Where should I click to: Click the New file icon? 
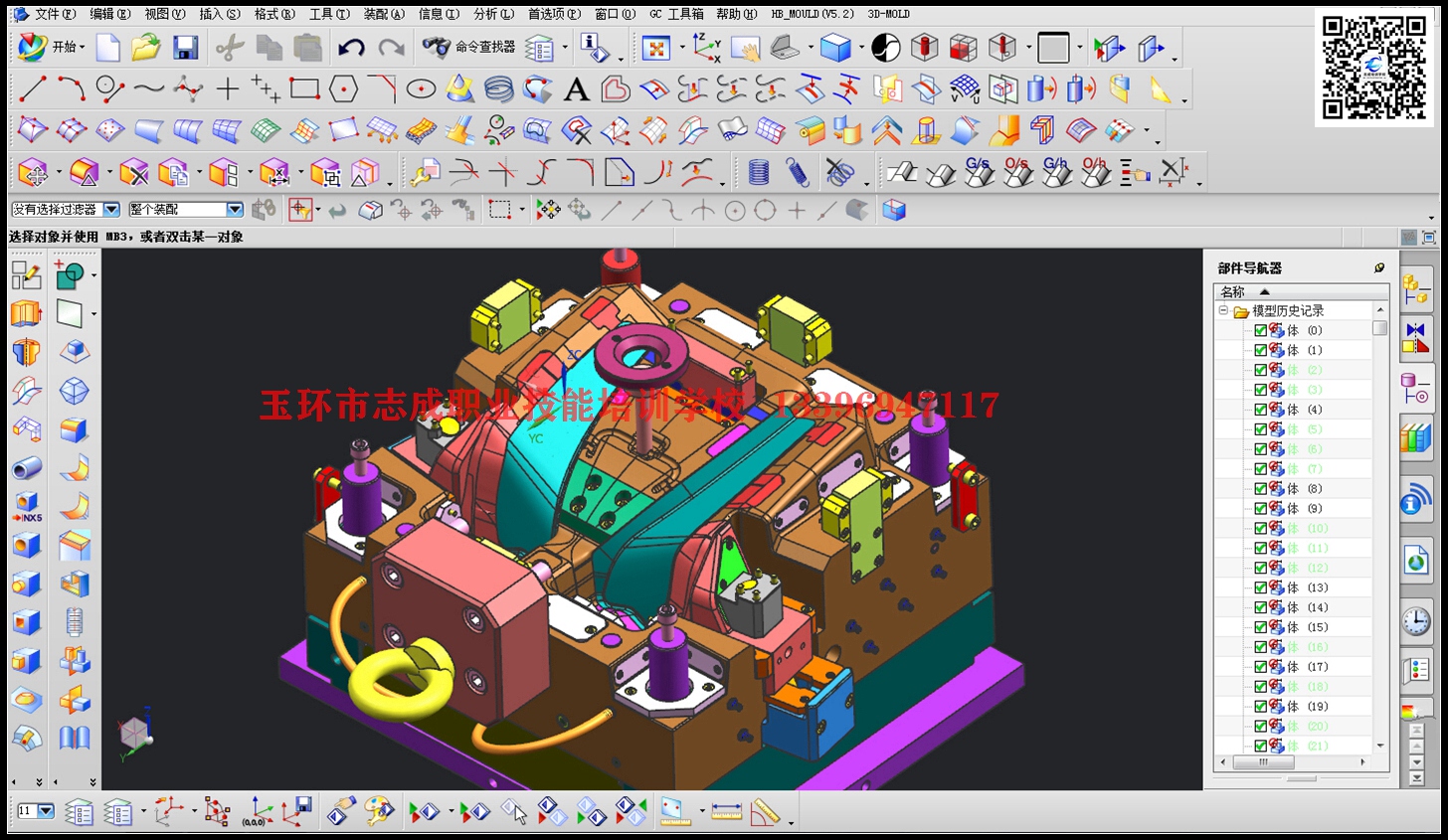107,47
